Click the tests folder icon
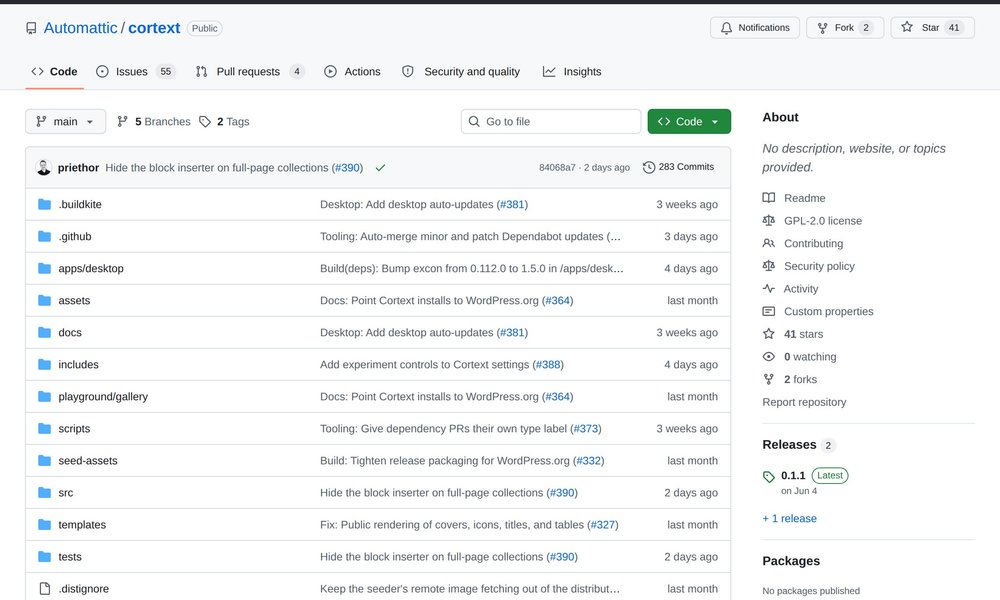The image size is (1000, 600). tap(44, 557)
